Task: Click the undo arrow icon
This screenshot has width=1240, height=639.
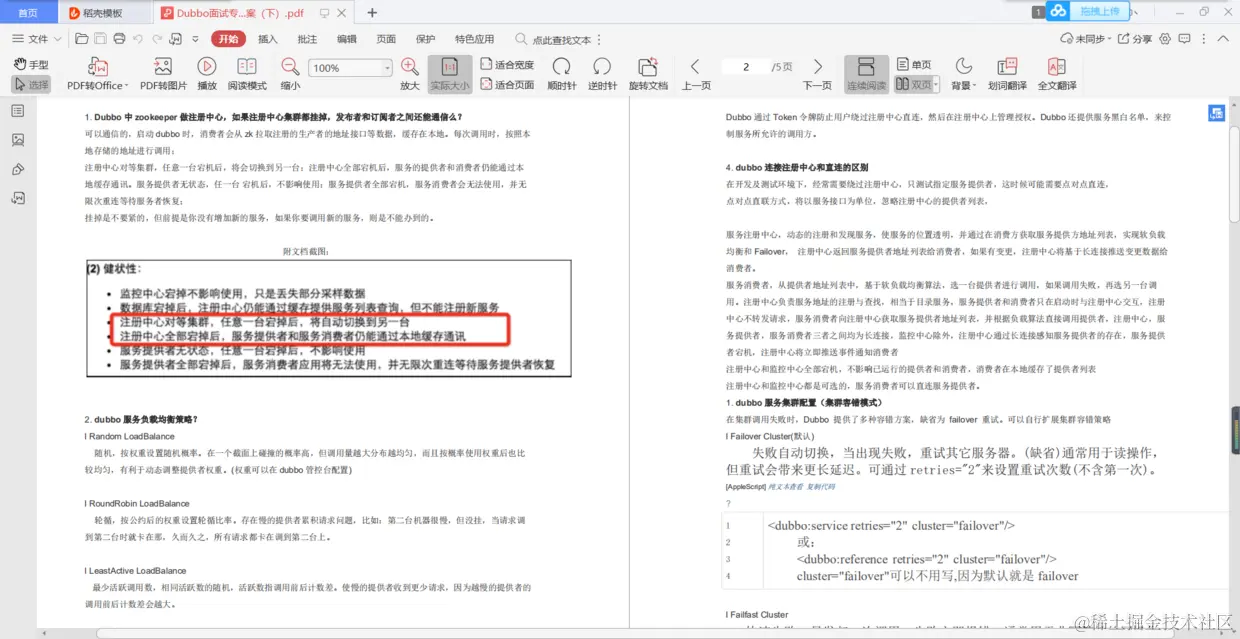Action: coord(139,39)
